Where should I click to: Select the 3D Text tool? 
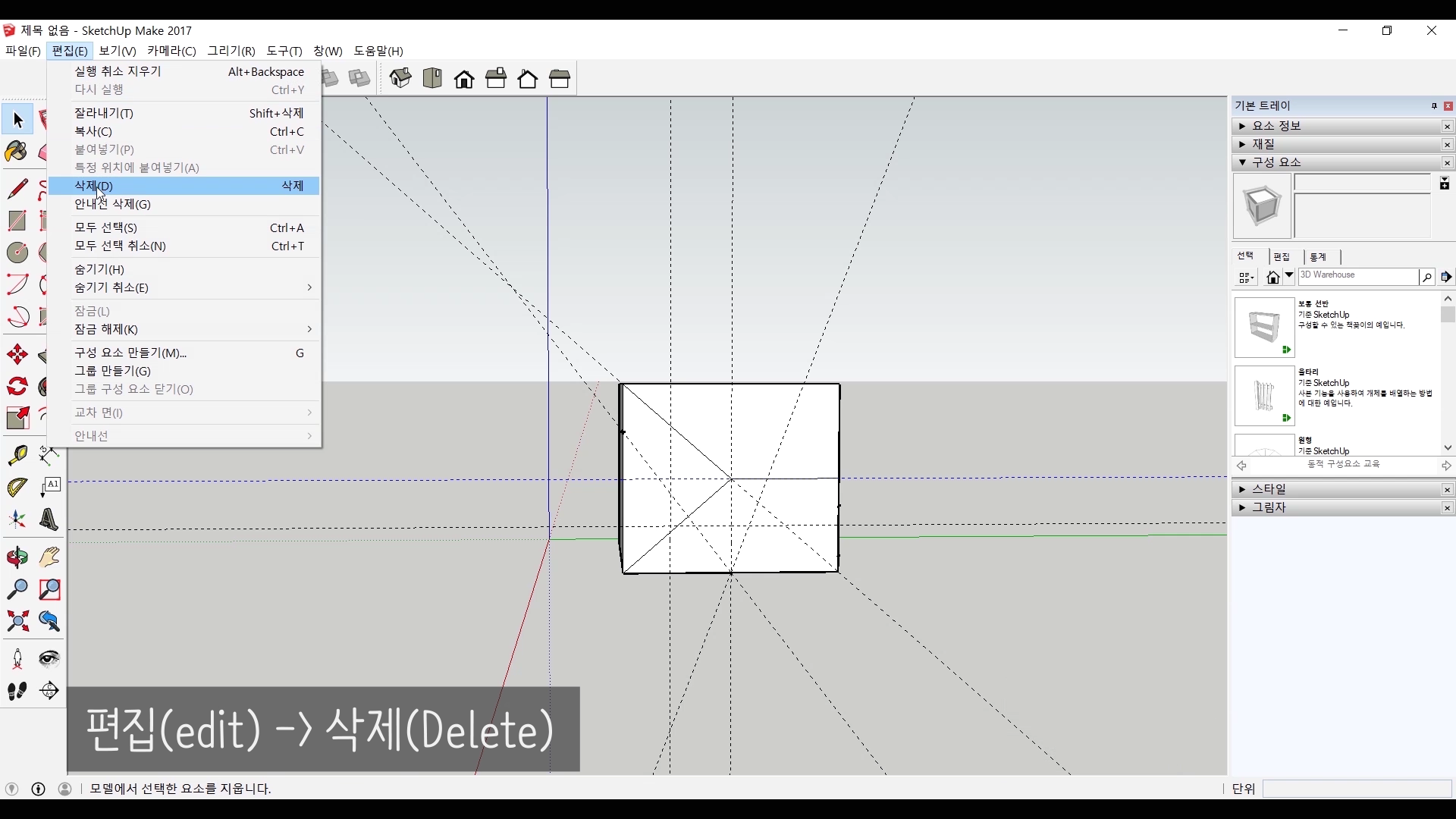coord(49,519)
